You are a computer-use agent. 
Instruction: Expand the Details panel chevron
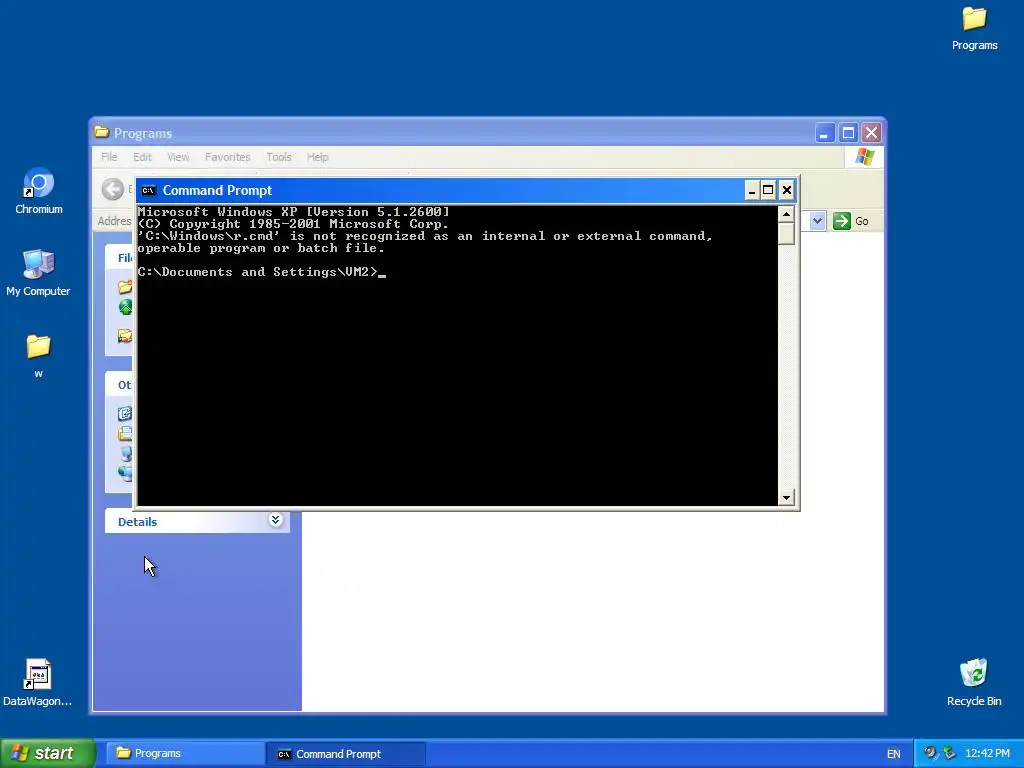point(276,520)
